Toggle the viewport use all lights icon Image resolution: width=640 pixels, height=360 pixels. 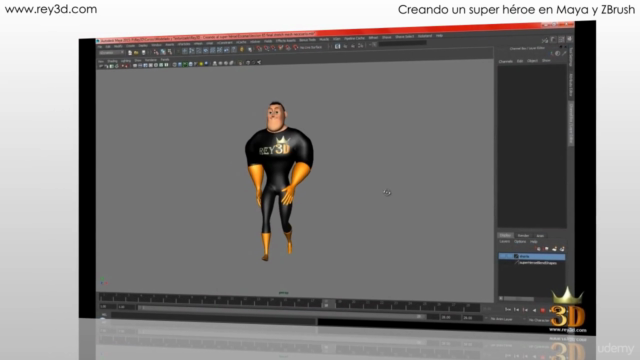click(x=201, y=64)
